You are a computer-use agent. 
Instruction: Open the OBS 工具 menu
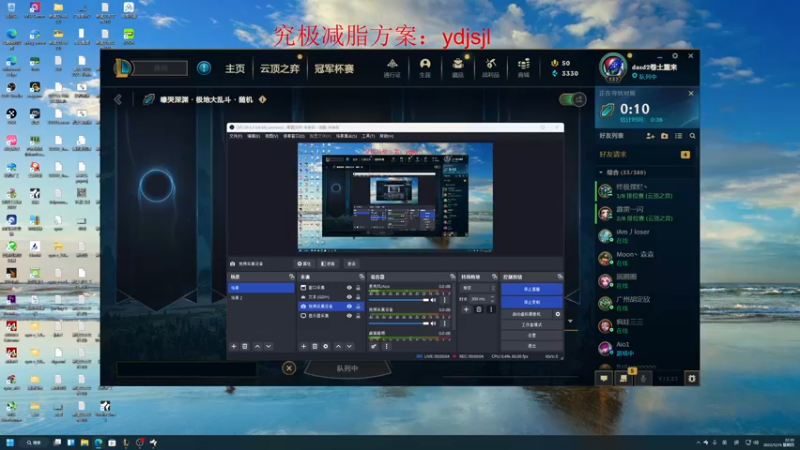(368, 136)
